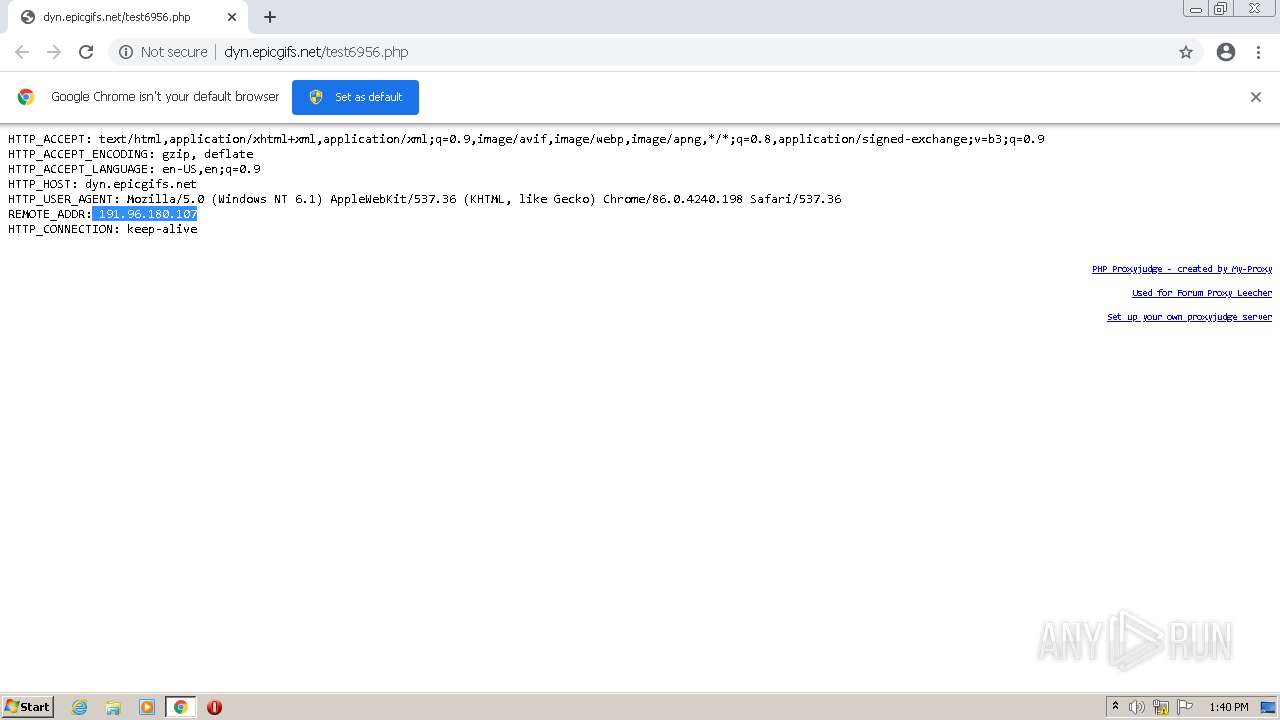Screen dimensions: 1280x720
Task: Close the test6956.php tab
Action: coord(232,17)
